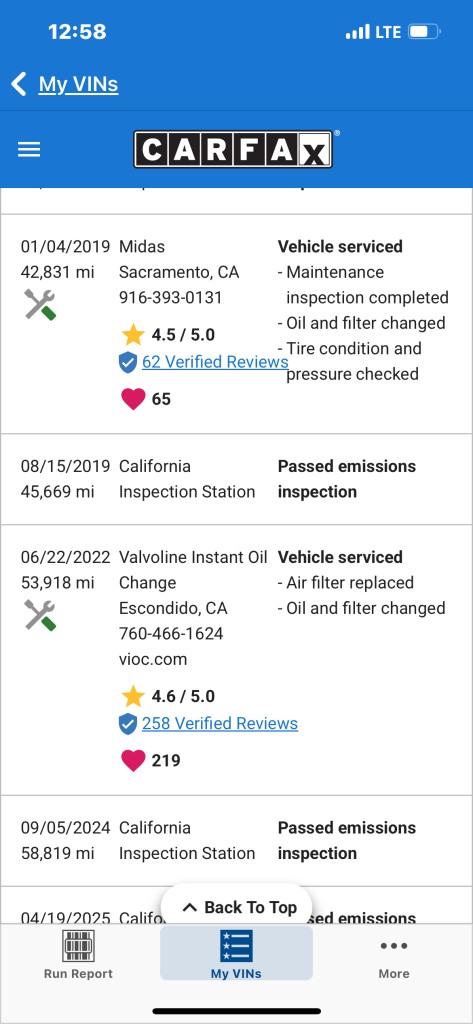The height and width of the screenshot is (1024, 473).
Task: Tap the wrench service icon for Midas entry
Action: tap(41, 304)
